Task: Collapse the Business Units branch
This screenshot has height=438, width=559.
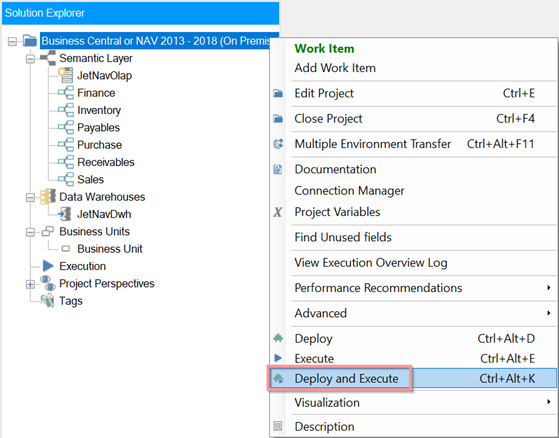Action: (31, 232)
